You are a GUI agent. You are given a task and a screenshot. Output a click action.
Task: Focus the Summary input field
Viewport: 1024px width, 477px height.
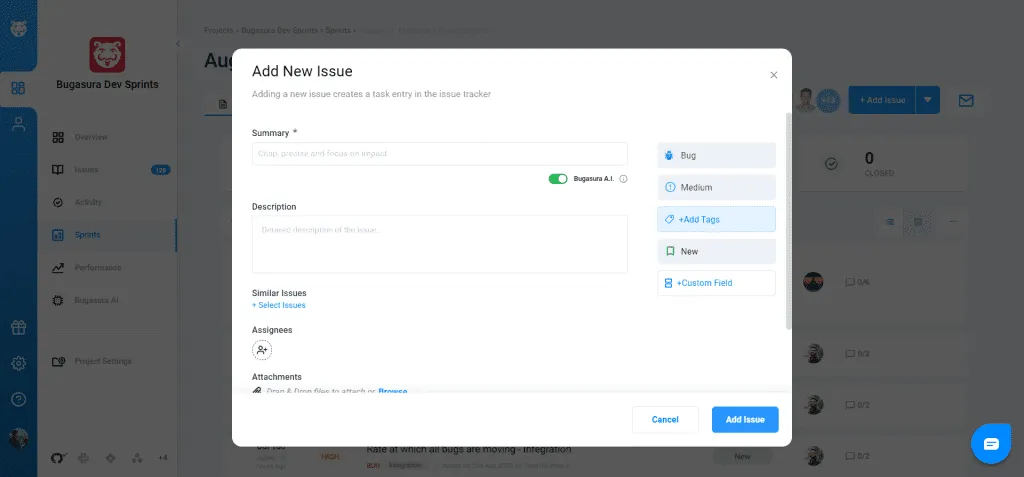click(x=440, y=154)
